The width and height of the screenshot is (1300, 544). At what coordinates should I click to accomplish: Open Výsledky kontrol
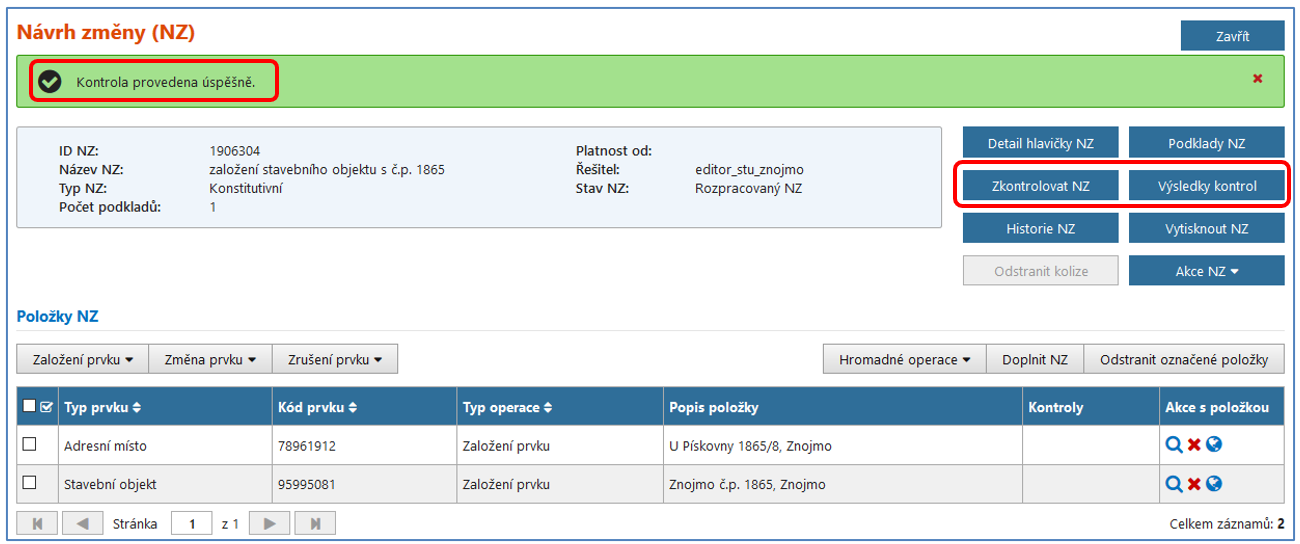pos(1206,186)
